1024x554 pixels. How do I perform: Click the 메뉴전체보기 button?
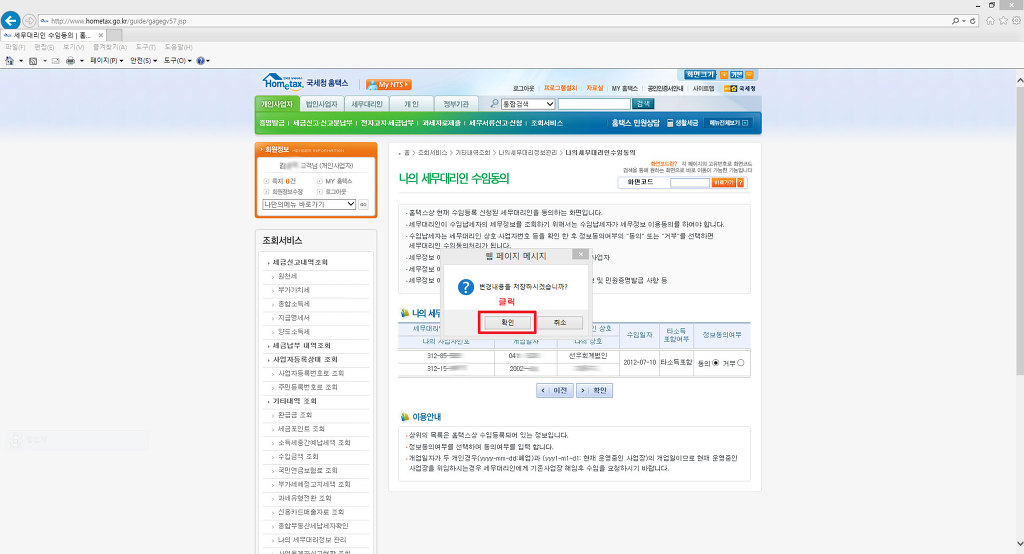pyautogui.click(x=729, y=123)
